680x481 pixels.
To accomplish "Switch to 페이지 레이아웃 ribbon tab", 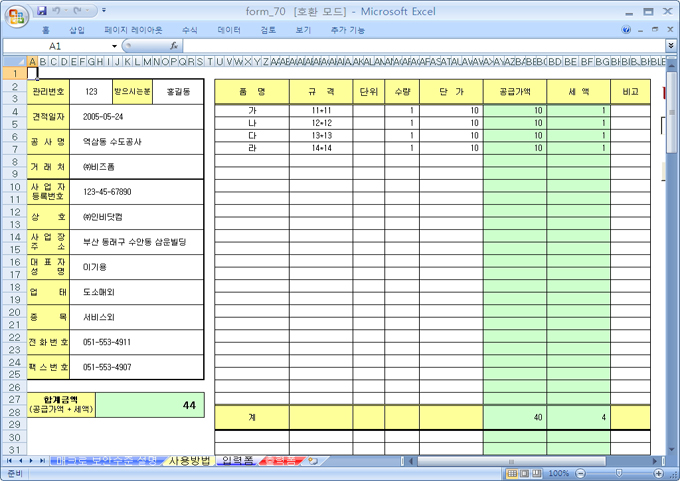I will point(133,30).
